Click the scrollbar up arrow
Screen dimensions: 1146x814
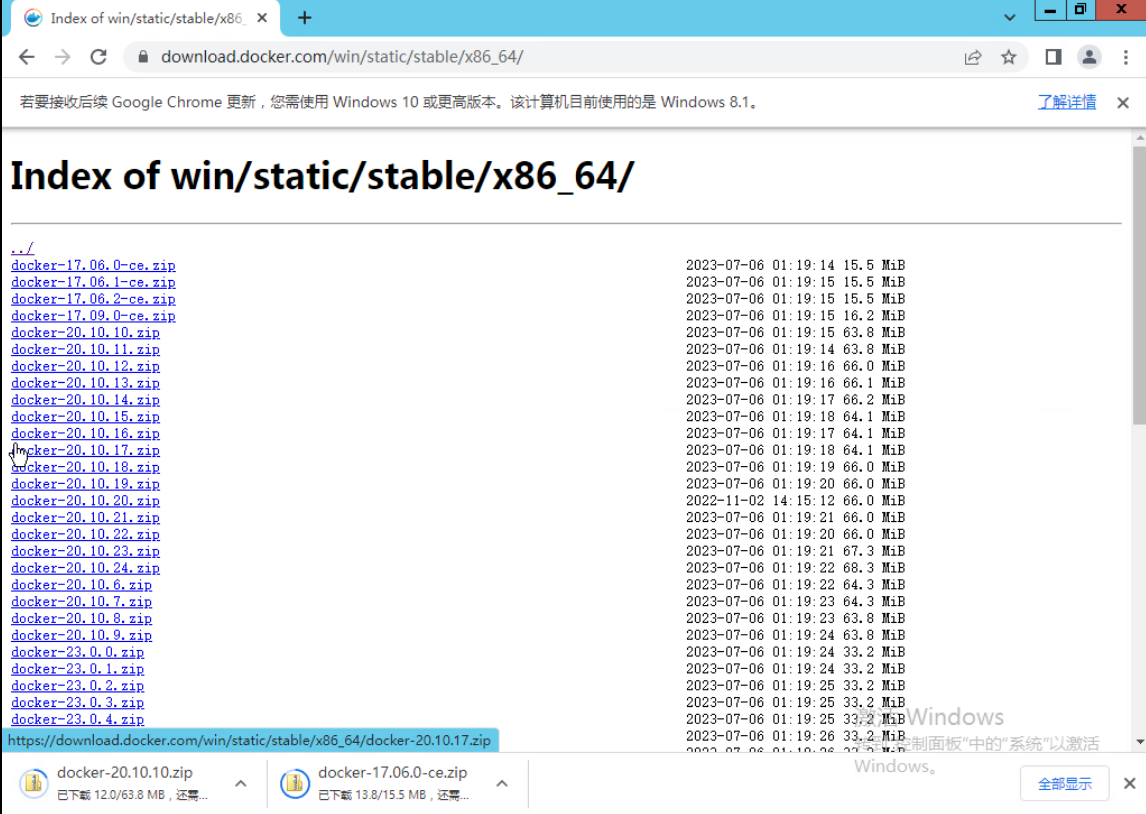coord(1139,137)
